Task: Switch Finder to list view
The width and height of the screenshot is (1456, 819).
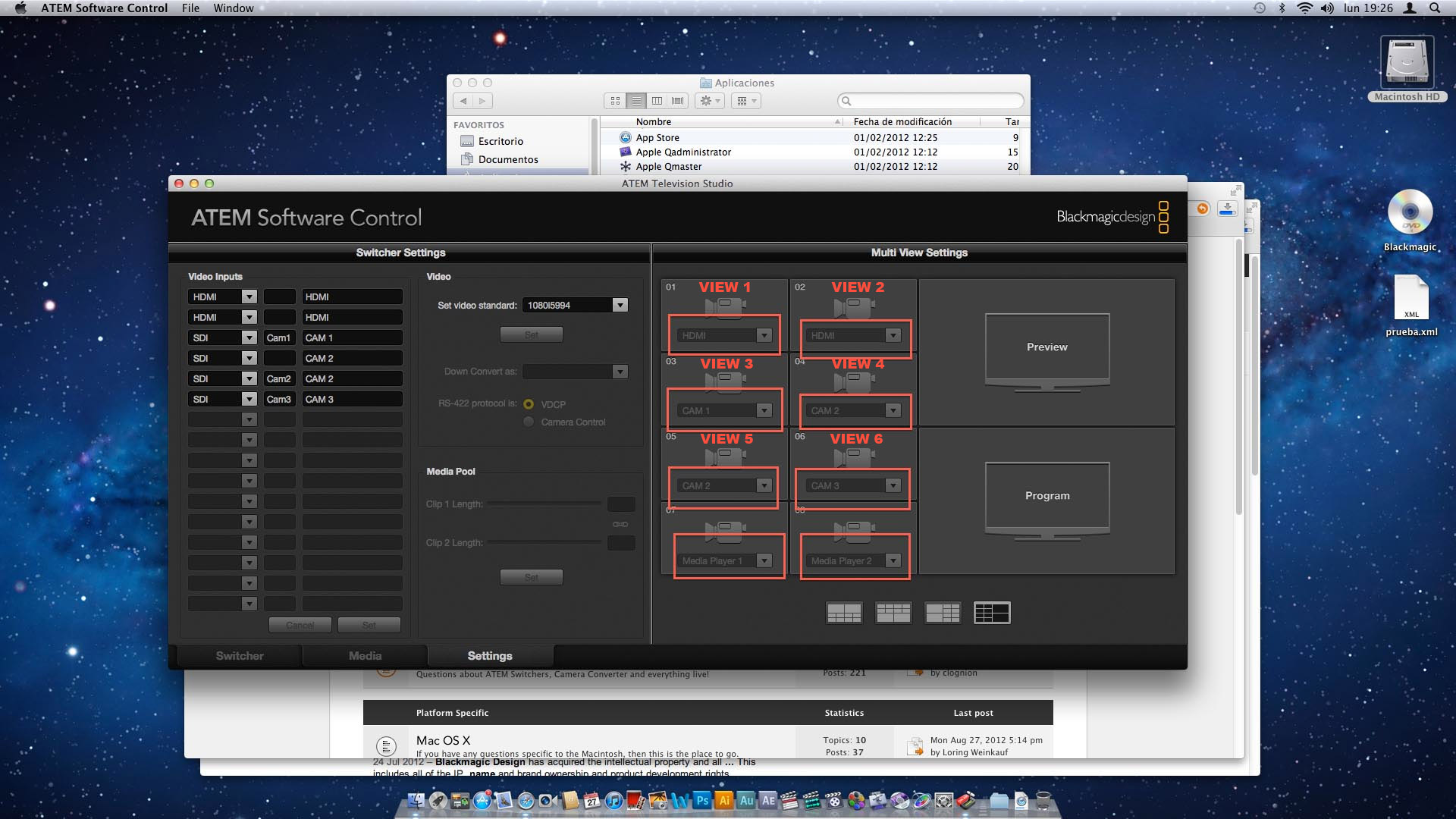Action: click(636, 101)
